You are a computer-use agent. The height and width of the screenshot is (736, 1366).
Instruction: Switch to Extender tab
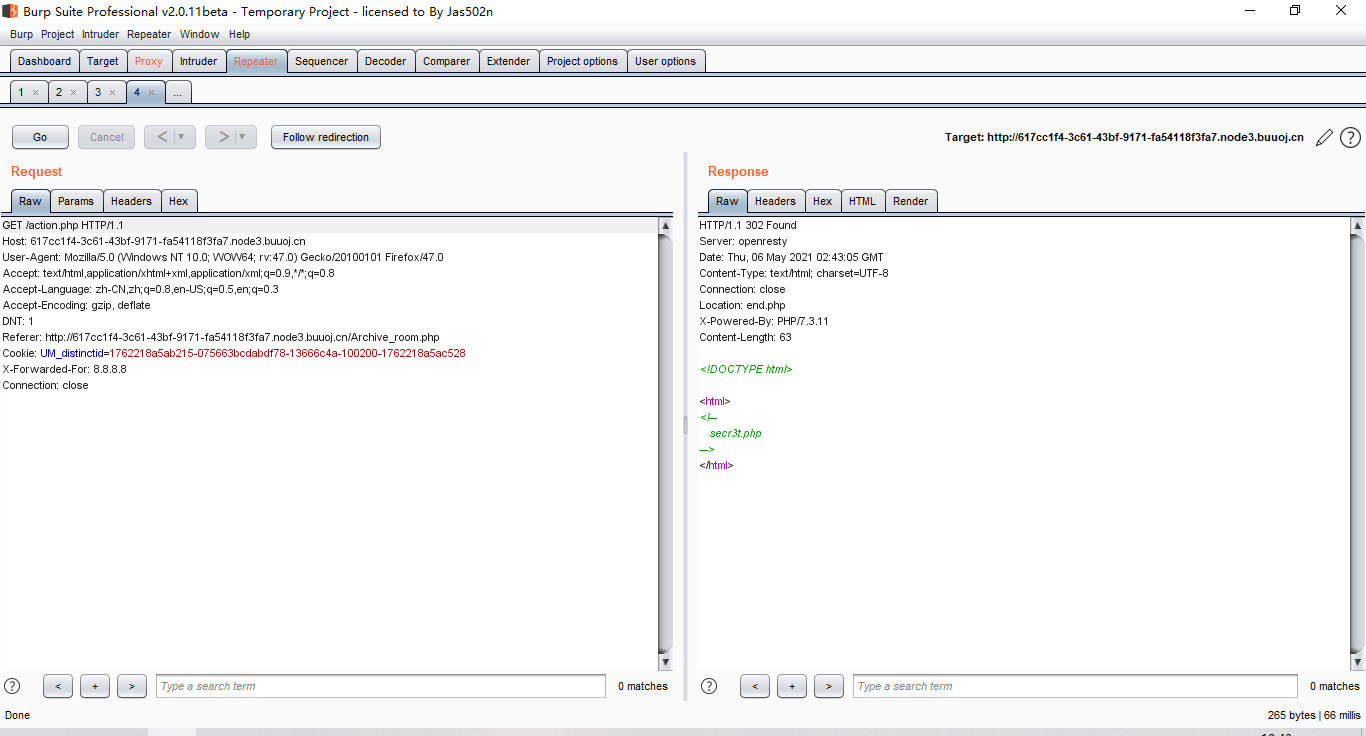(x=508, y=61)
